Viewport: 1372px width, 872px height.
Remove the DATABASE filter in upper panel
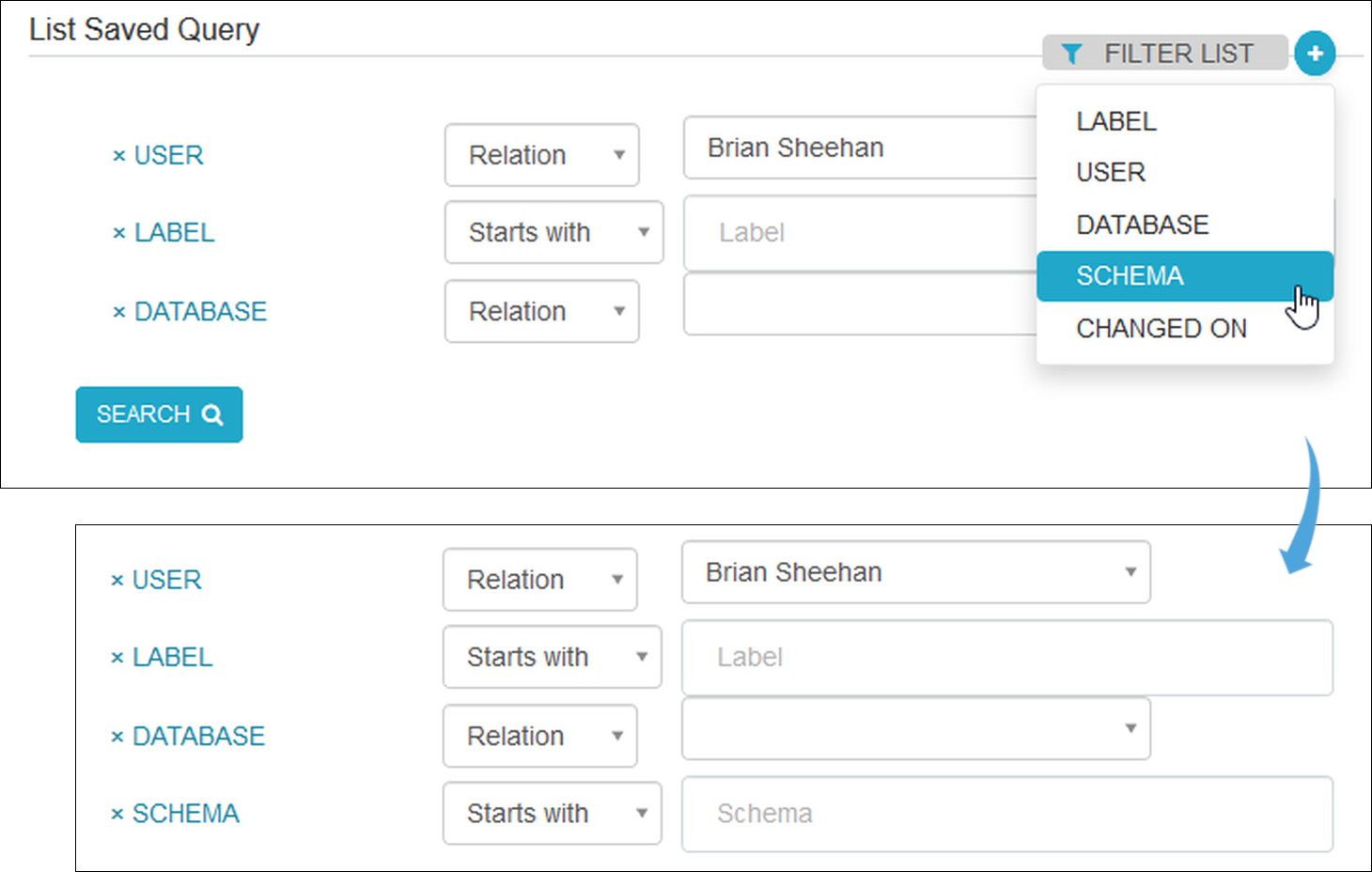pos(119,312)
